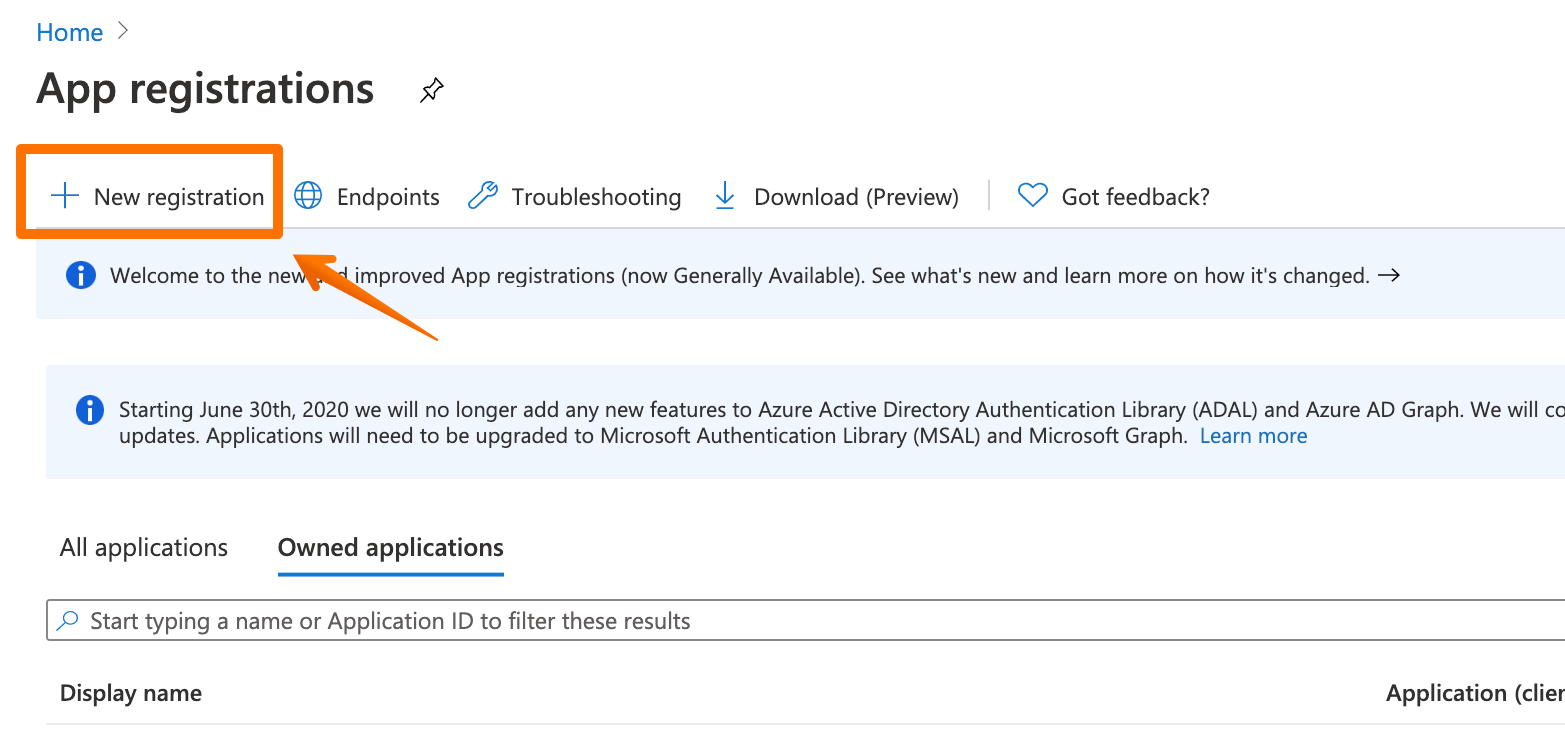Click the globe icon for Endpoints

(x=308, y=196)
